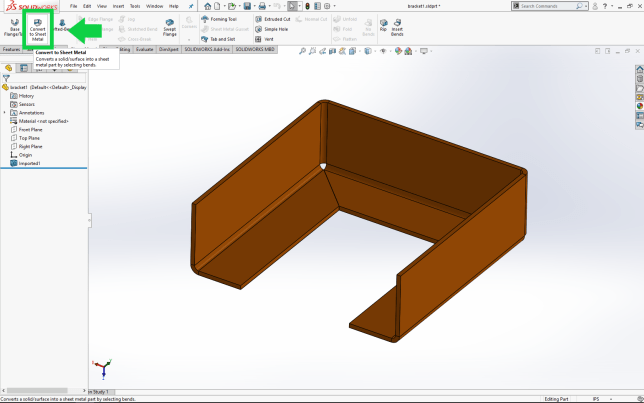
Task: Click Section View icon
Action: click(x=332, y=51)
